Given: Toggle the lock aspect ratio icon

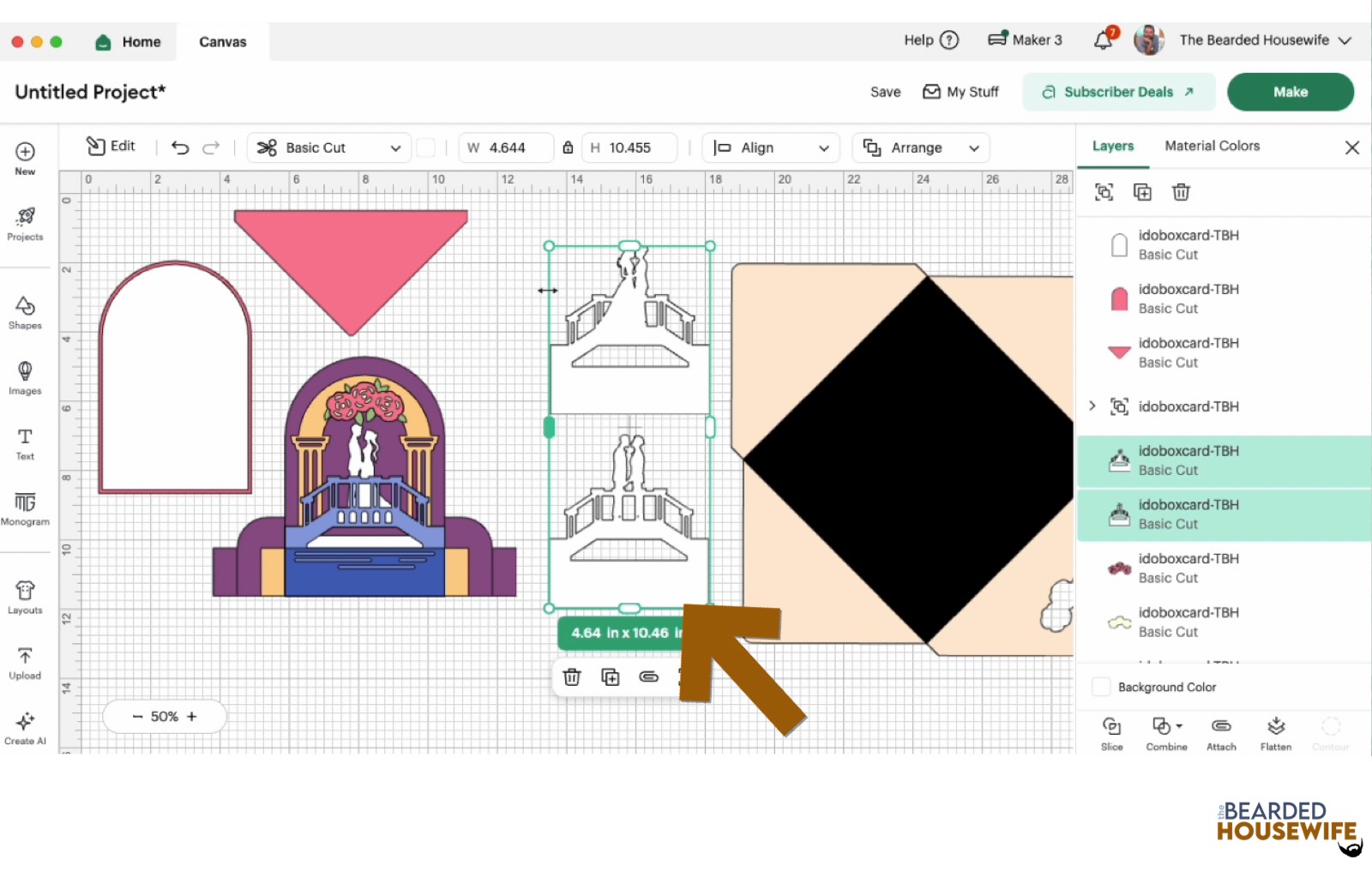Looking at the screenshot, I should (x=568, y=147).
